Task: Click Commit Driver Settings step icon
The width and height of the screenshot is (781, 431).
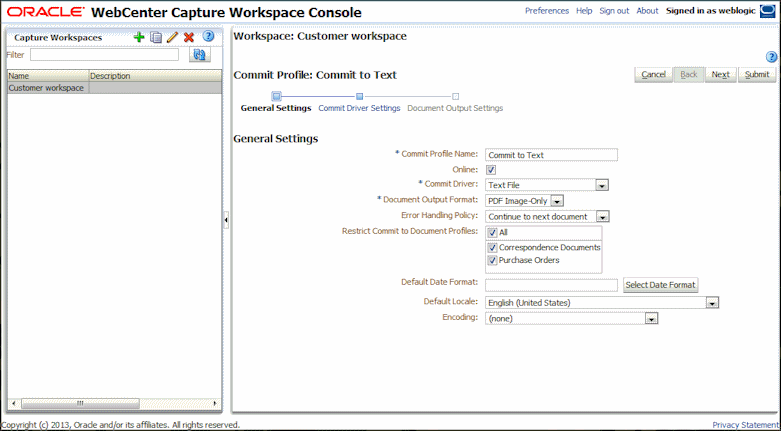Action: pos(360,96)
